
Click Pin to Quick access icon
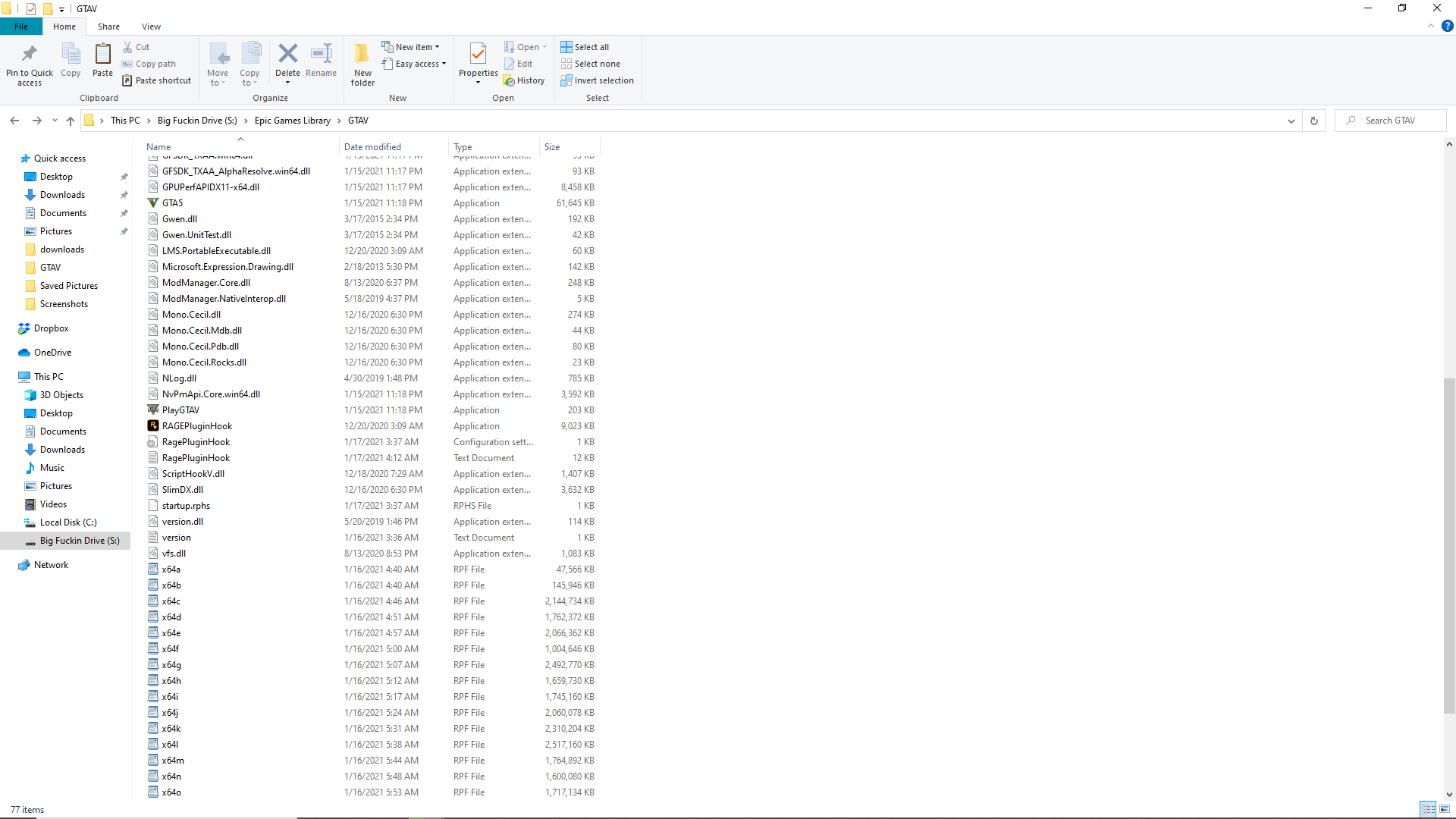pos(30,64)
